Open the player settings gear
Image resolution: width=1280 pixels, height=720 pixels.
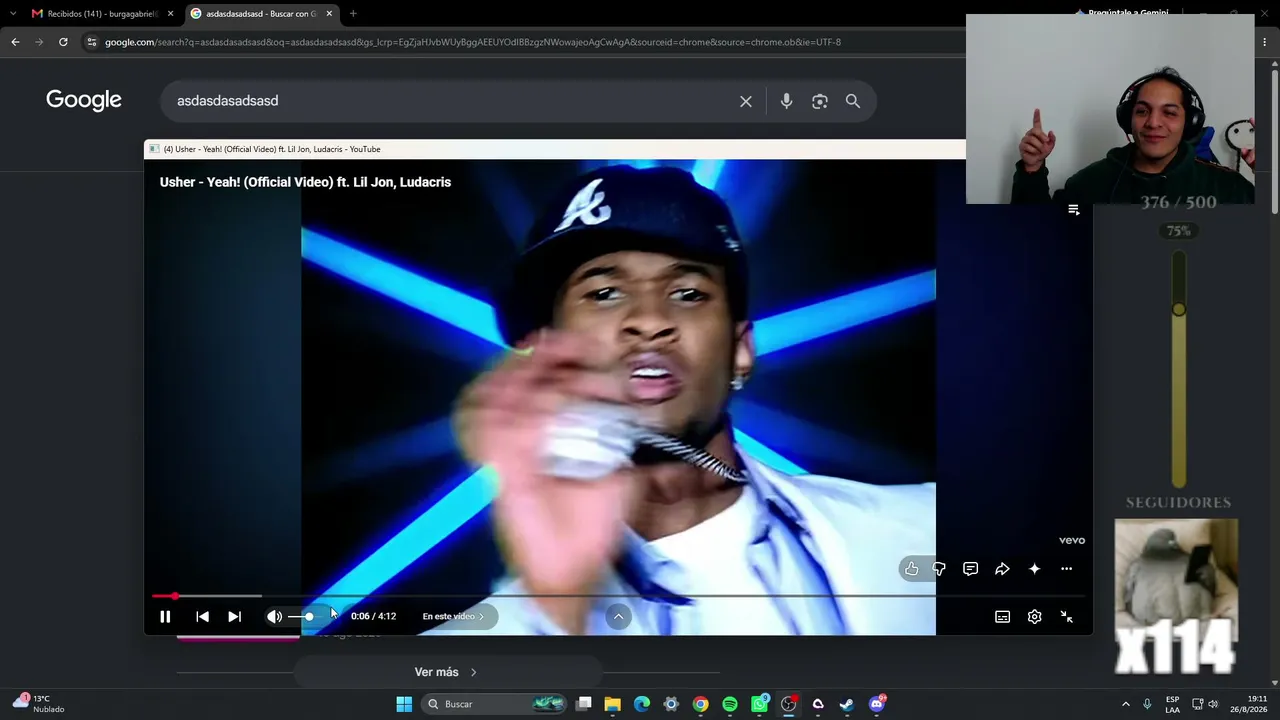click(1034, 617)
